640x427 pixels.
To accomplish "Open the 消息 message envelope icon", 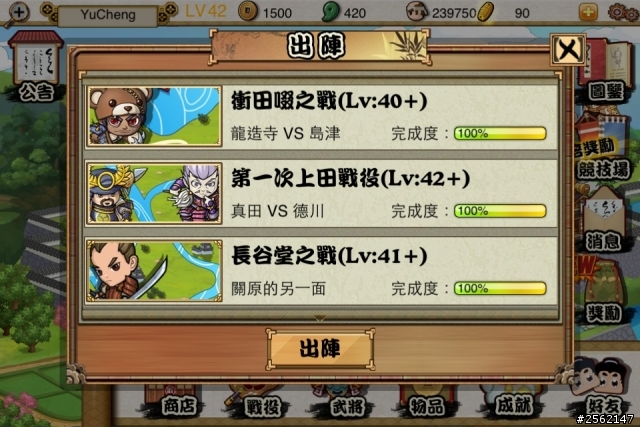I will pos(604,220).
